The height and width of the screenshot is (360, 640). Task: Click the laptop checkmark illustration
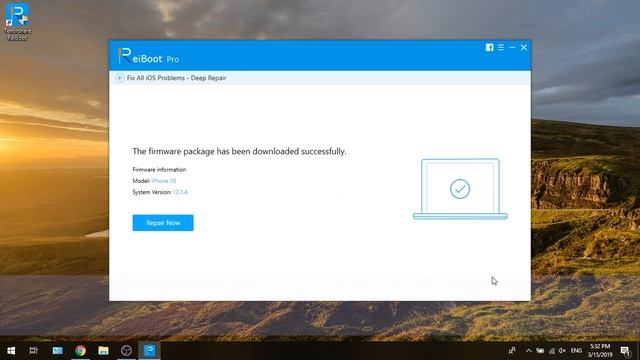[x=460, y=189]
